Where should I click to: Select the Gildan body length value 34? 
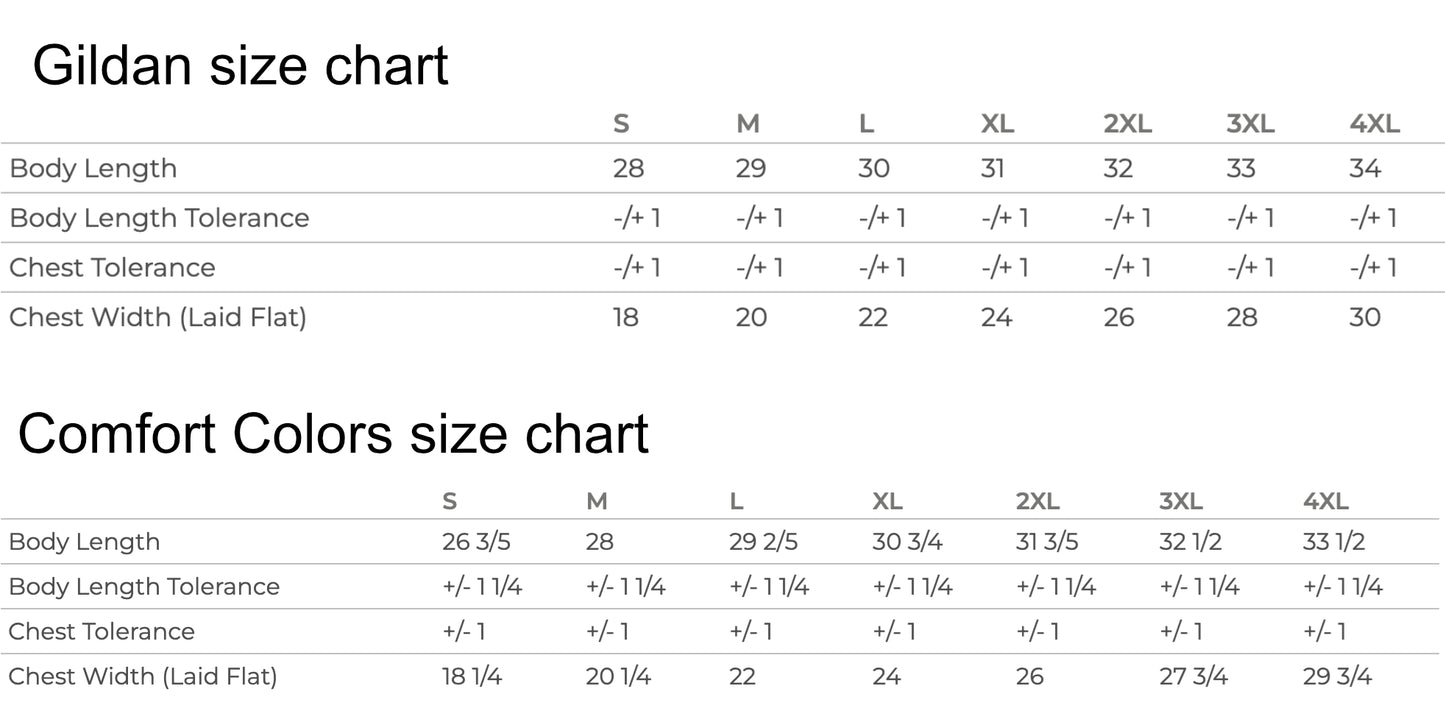coord(1365,168)
